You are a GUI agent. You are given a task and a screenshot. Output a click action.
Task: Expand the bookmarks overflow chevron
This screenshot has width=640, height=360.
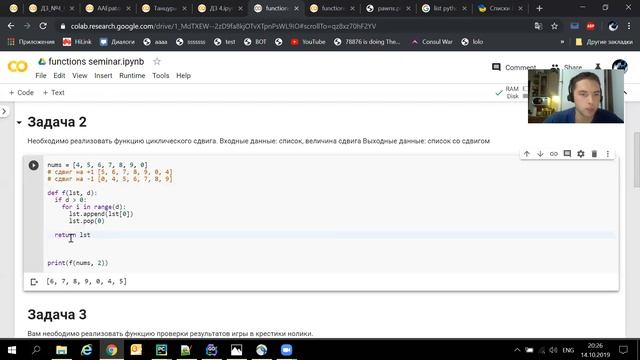pyautogui.click(x=562, y=42)
